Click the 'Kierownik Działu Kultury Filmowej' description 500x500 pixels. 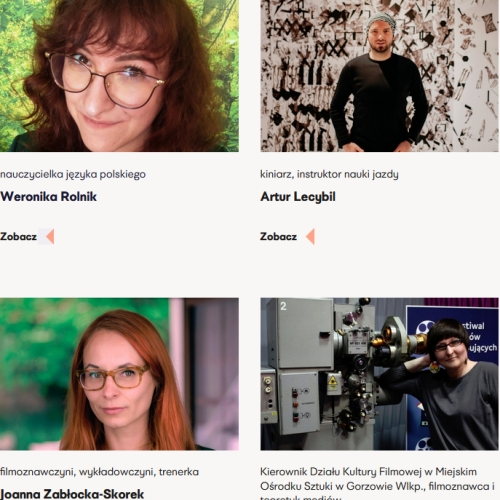tap(377, 483)
